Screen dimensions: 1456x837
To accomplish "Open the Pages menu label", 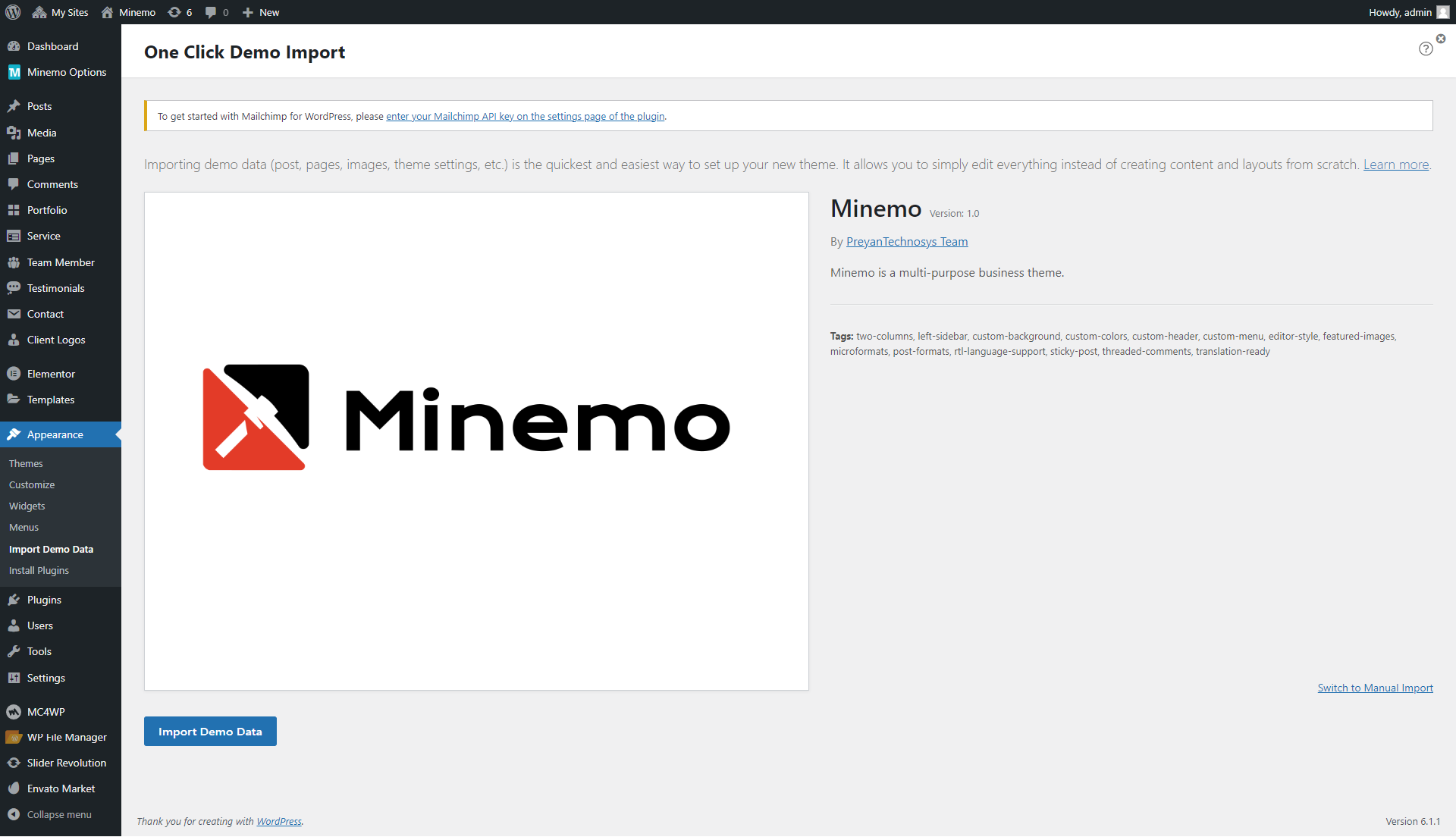I will (x=41, y=158).
